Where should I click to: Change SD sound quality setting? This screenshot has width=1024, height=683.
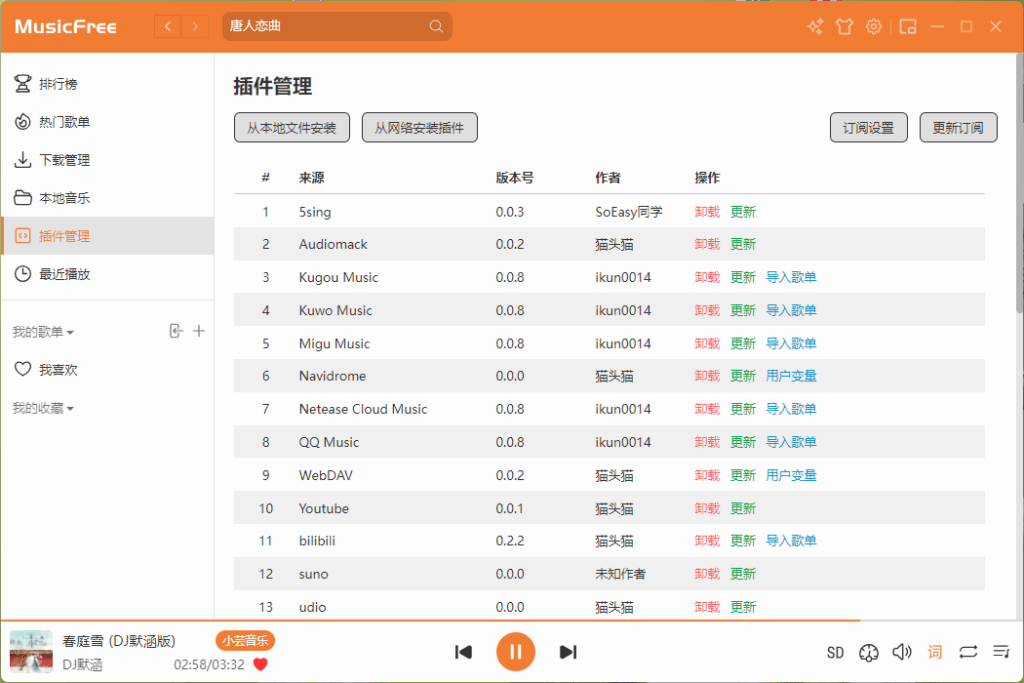tap(835, 652)
